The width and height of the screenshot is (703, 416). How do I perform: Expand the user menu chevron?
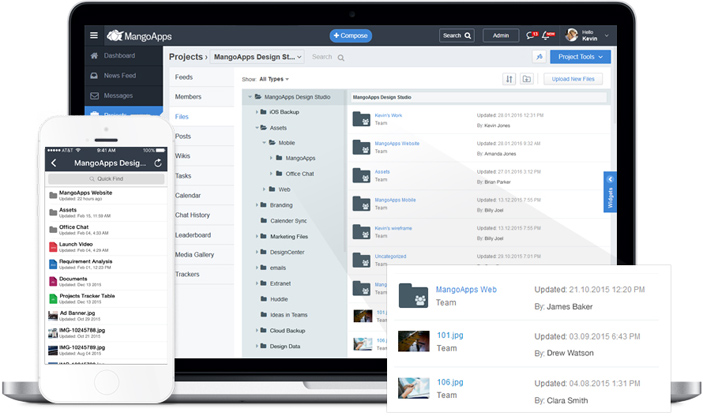(x=607, y=35)
